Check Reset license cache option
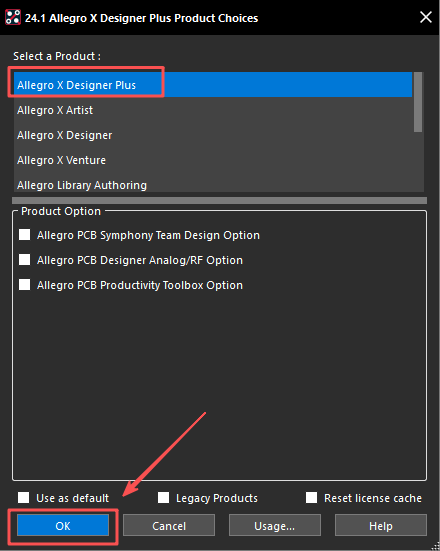The height and width of the screenshot is (551, 440). coord(311,498)
